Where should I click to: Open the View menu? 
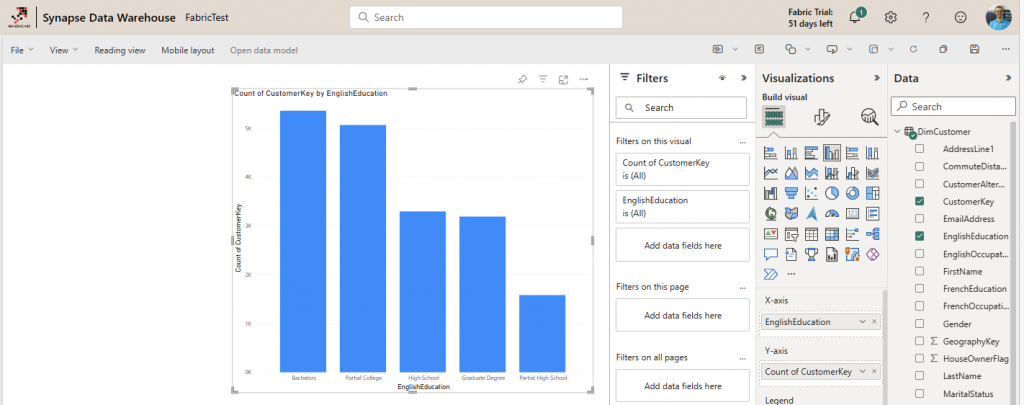pos(63,50)
